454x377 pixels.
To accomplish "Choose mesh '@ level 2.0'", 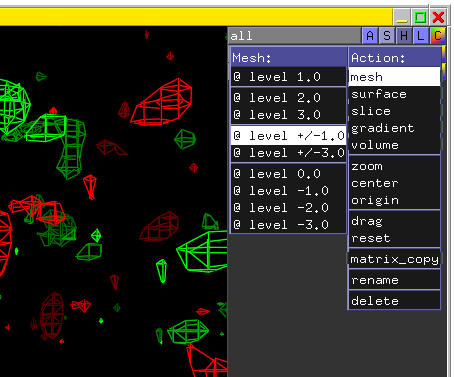I will 289,98.
